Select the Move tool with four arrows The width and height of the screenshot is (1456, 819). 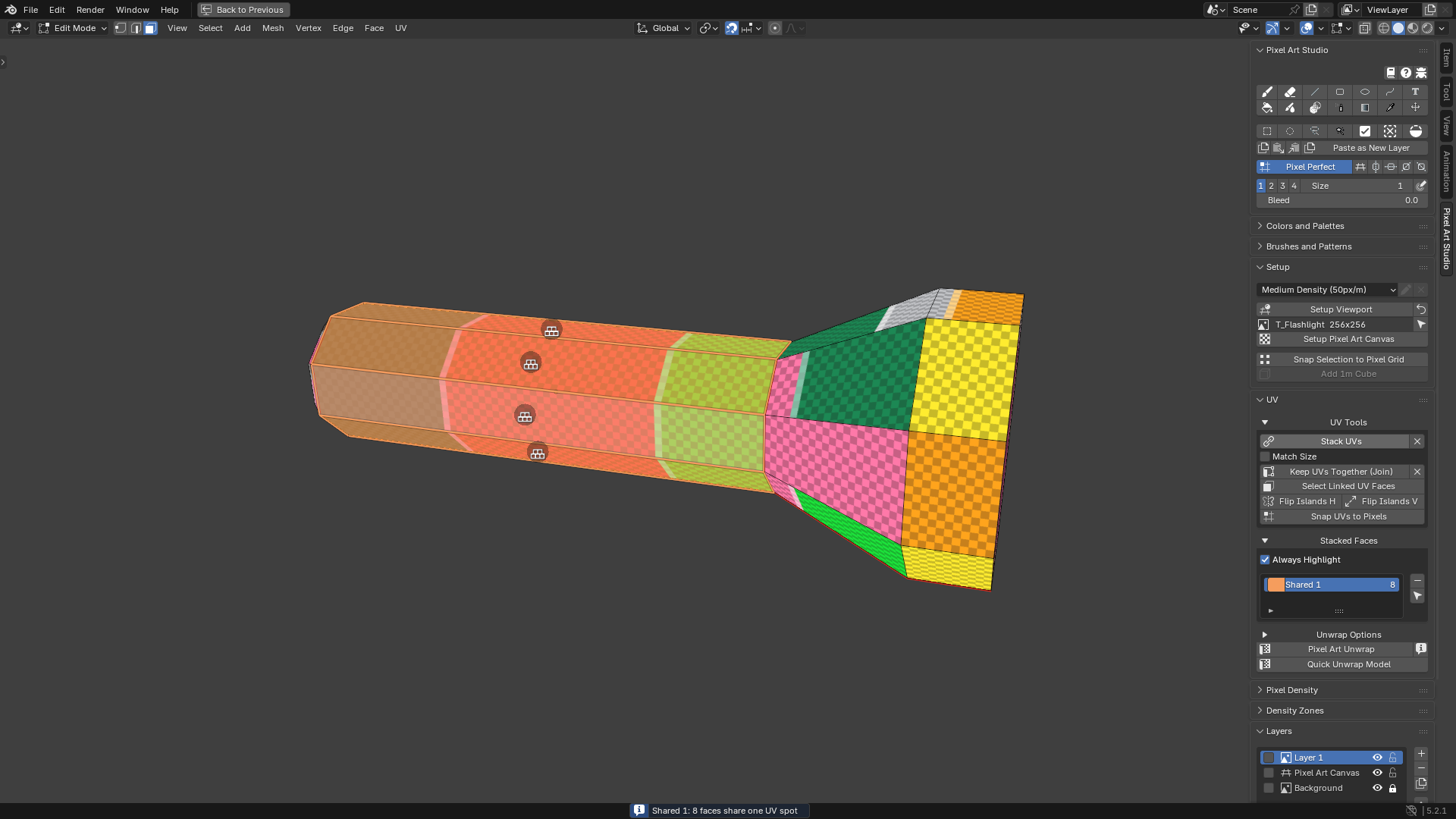pos(1415,108)
